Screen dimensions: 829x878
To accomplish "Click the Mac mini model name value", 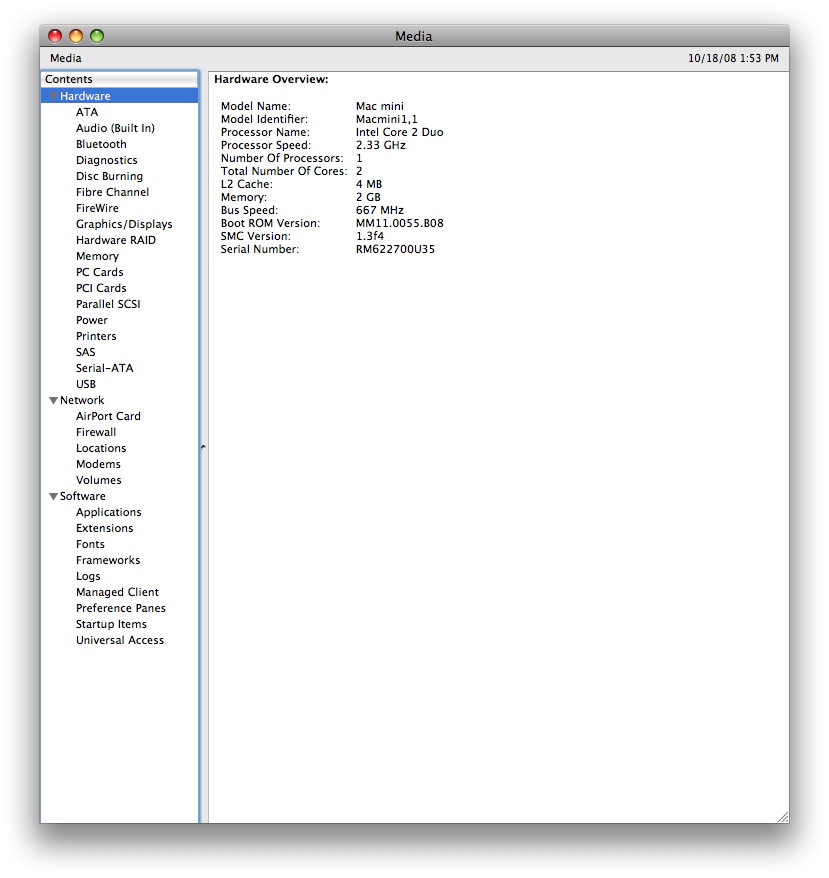I will pyautogui.click(x=379, y=106).
